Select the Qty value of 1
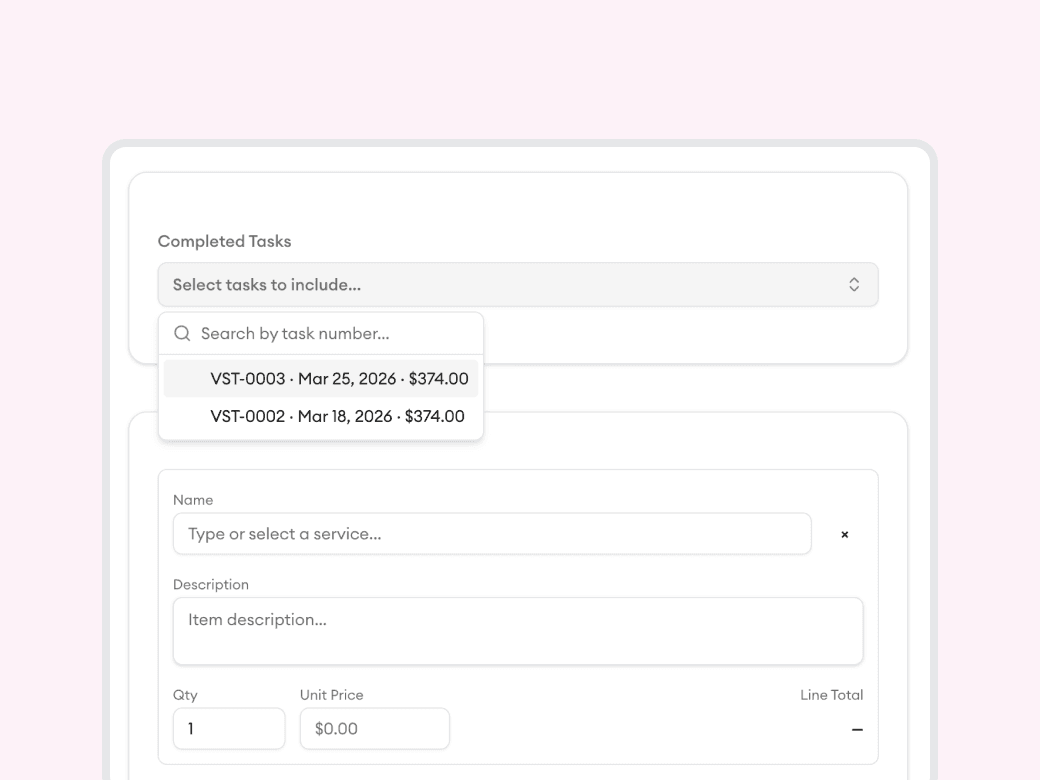The width and height of the screenshot is (1040, 780). point(229,728)
